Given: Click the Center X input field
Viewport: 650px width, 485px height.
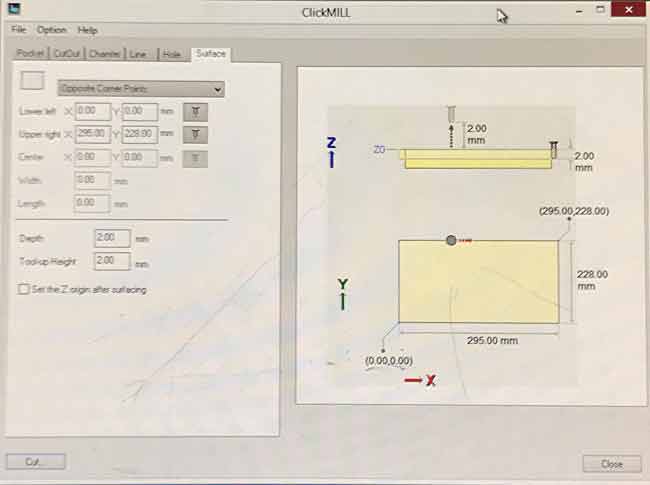Looking at the screenshot, I should [x=93, y=157].
